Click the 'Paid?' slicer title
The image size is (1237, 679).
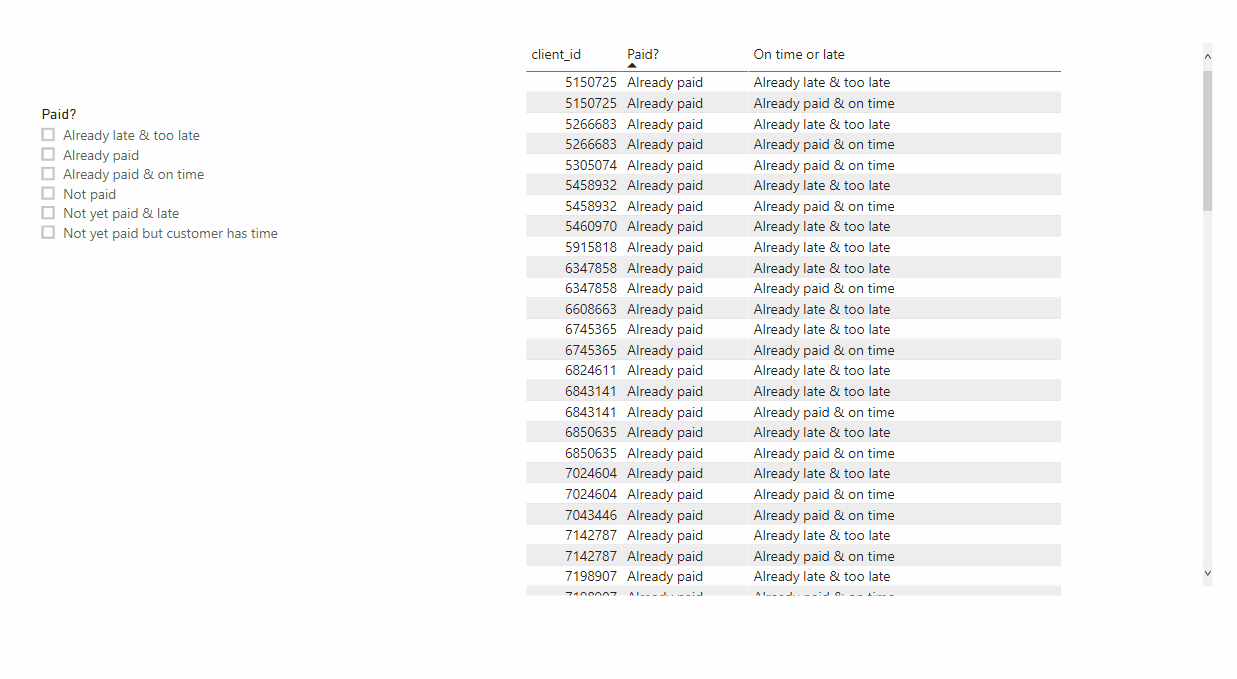point(59,114)
